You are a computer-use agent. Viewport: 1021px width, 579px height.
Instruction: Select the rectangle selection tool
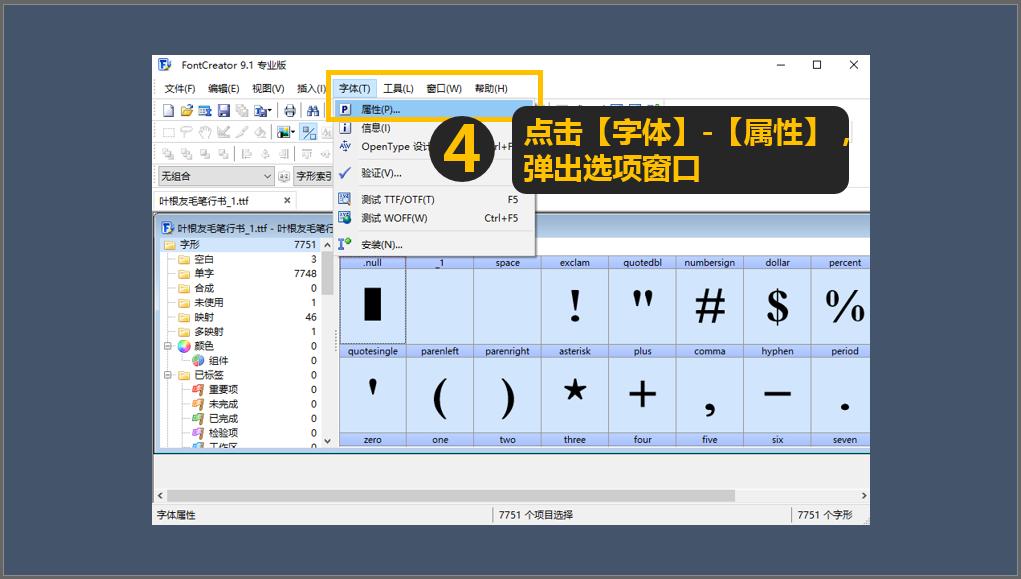[168, 132]
